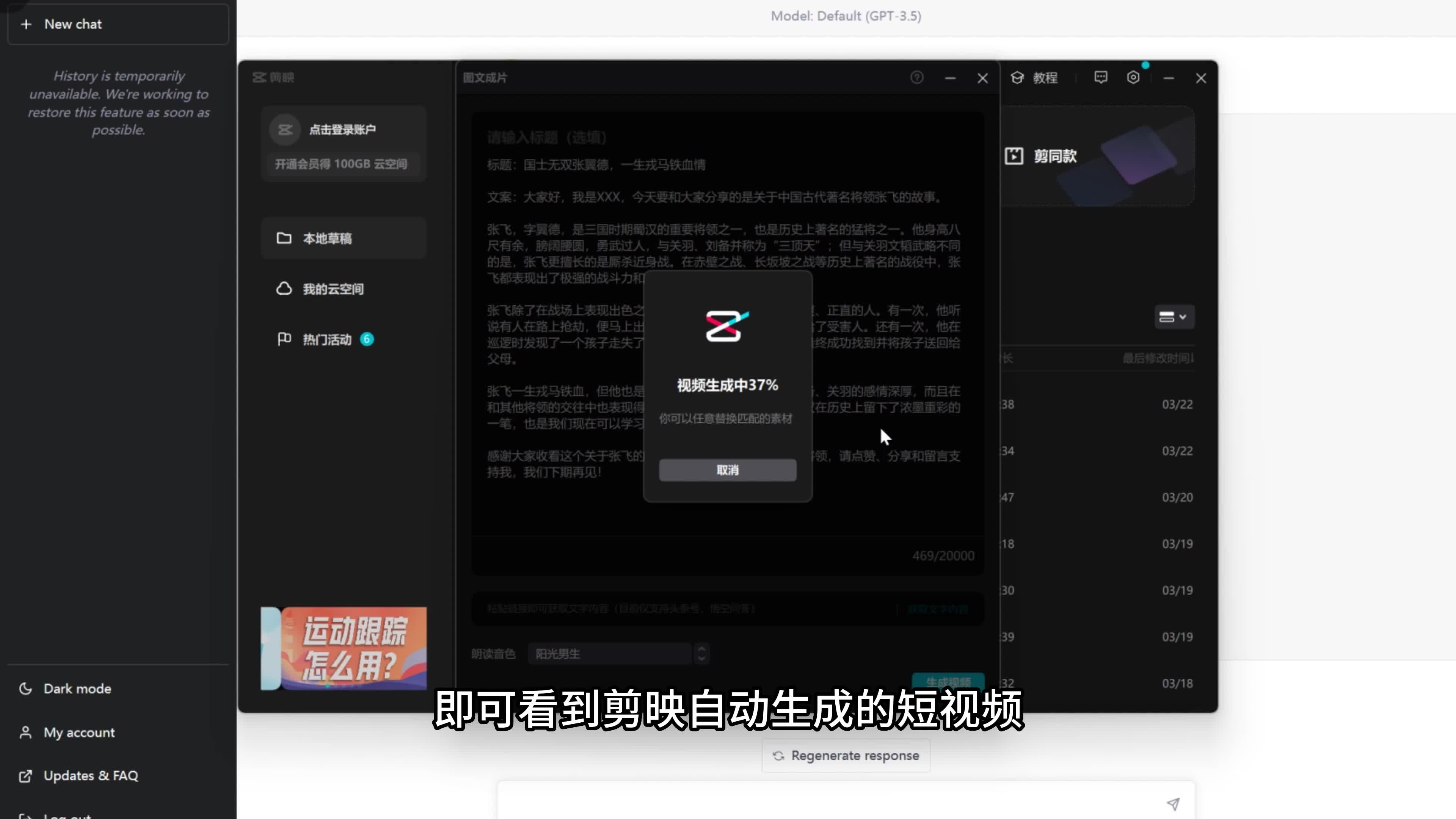Click the 剪映 logo in title bar

point(273,77)
